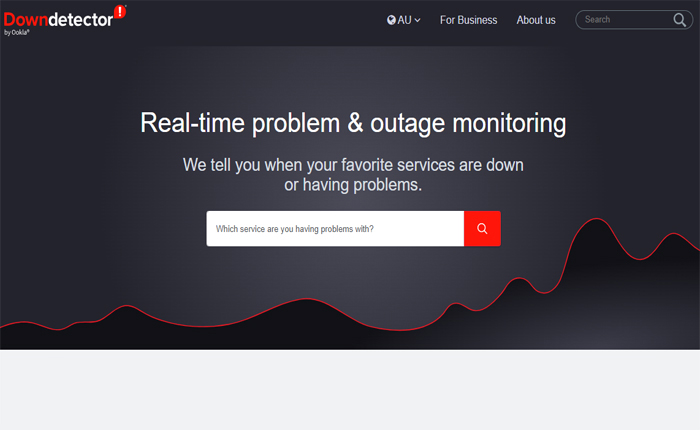700x430 pixels.
Task: Click the Downdetector logo wordmark
Action: click(x=58, y=17)
